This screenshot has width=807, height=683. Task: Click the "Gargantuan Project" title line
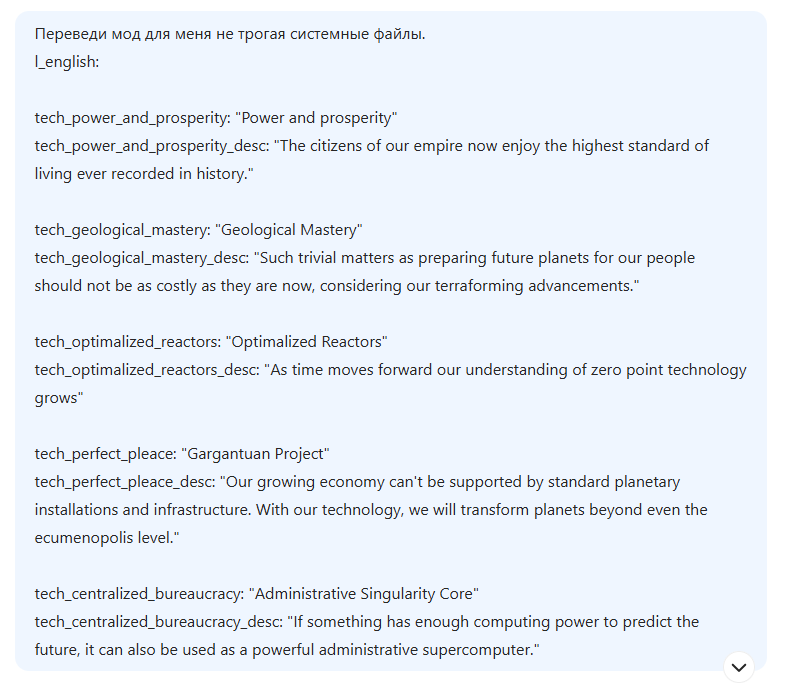tap(182, 453)
